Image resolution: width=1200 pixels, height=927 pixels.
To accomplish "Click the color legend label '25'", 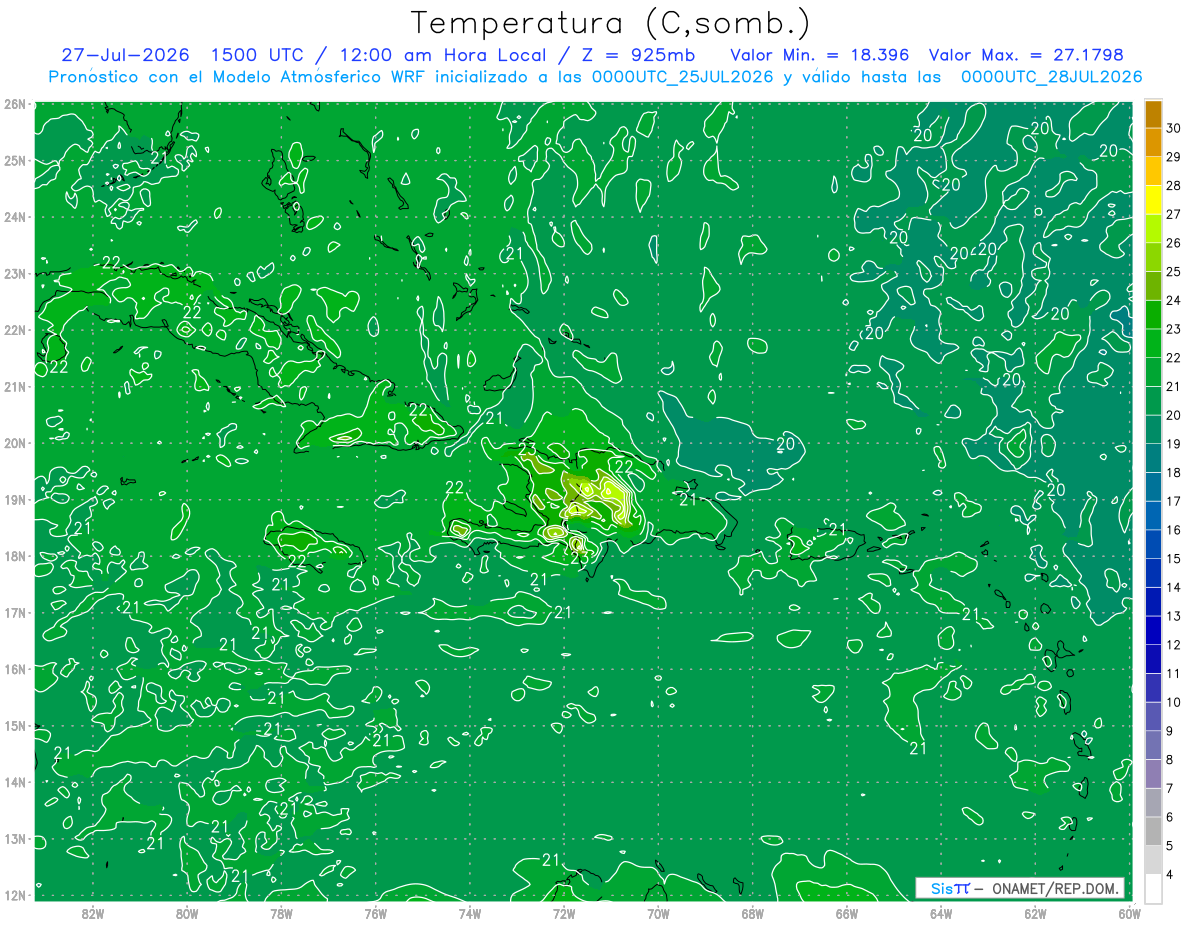I will pyautogui.click(x=1174, y=272).
